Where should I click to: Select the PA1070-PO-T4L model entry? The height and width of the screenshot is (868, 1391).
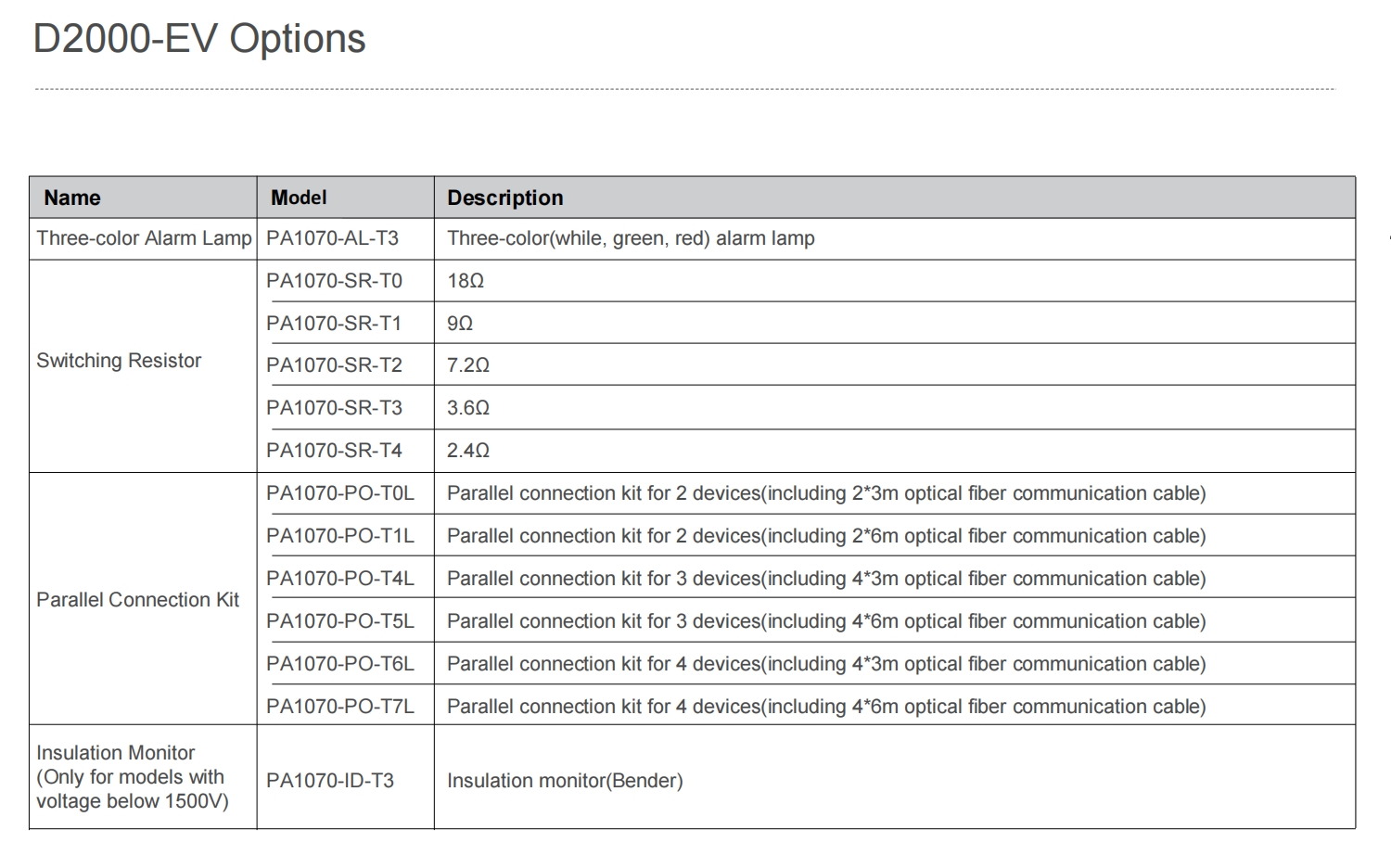[x=340, y=579]
